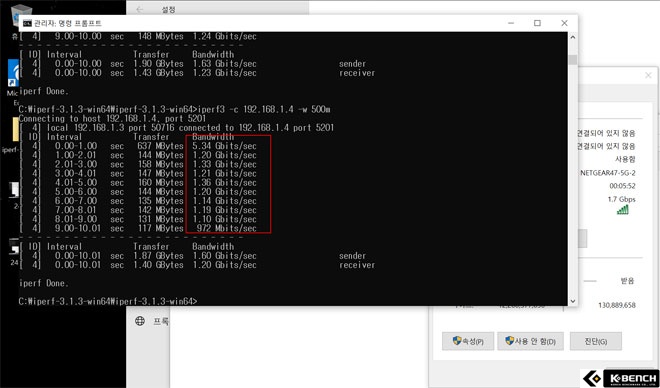Click the globe icon in Settings sidebar
Viewport: 660px width, 388px height.
click(140, 321)
